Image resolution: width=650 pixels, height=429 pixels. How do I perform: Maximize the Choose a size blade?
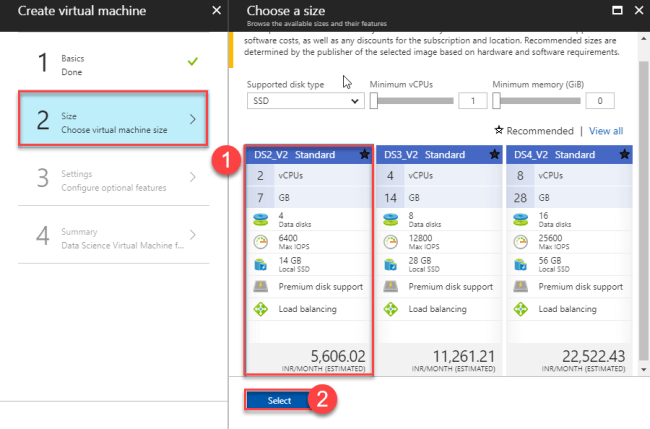pyautogui.click(x=617, y=10)
